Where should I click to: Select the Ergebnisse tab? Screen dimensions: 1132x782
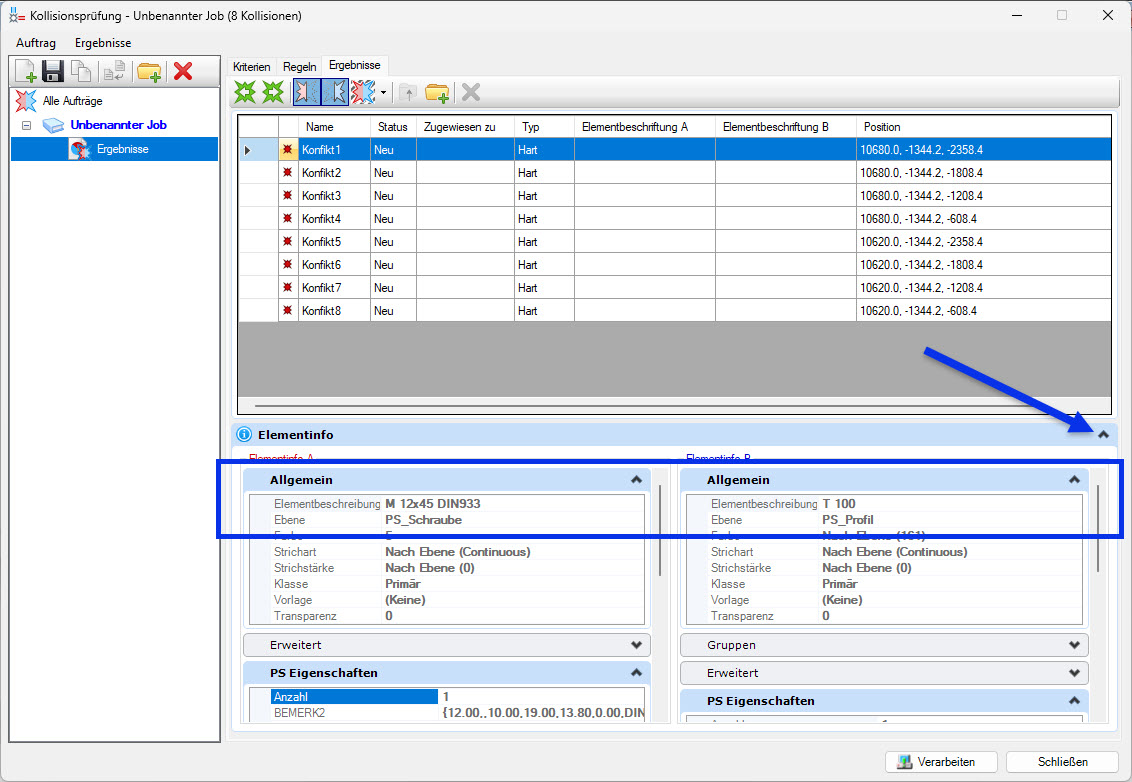[354, 65]
